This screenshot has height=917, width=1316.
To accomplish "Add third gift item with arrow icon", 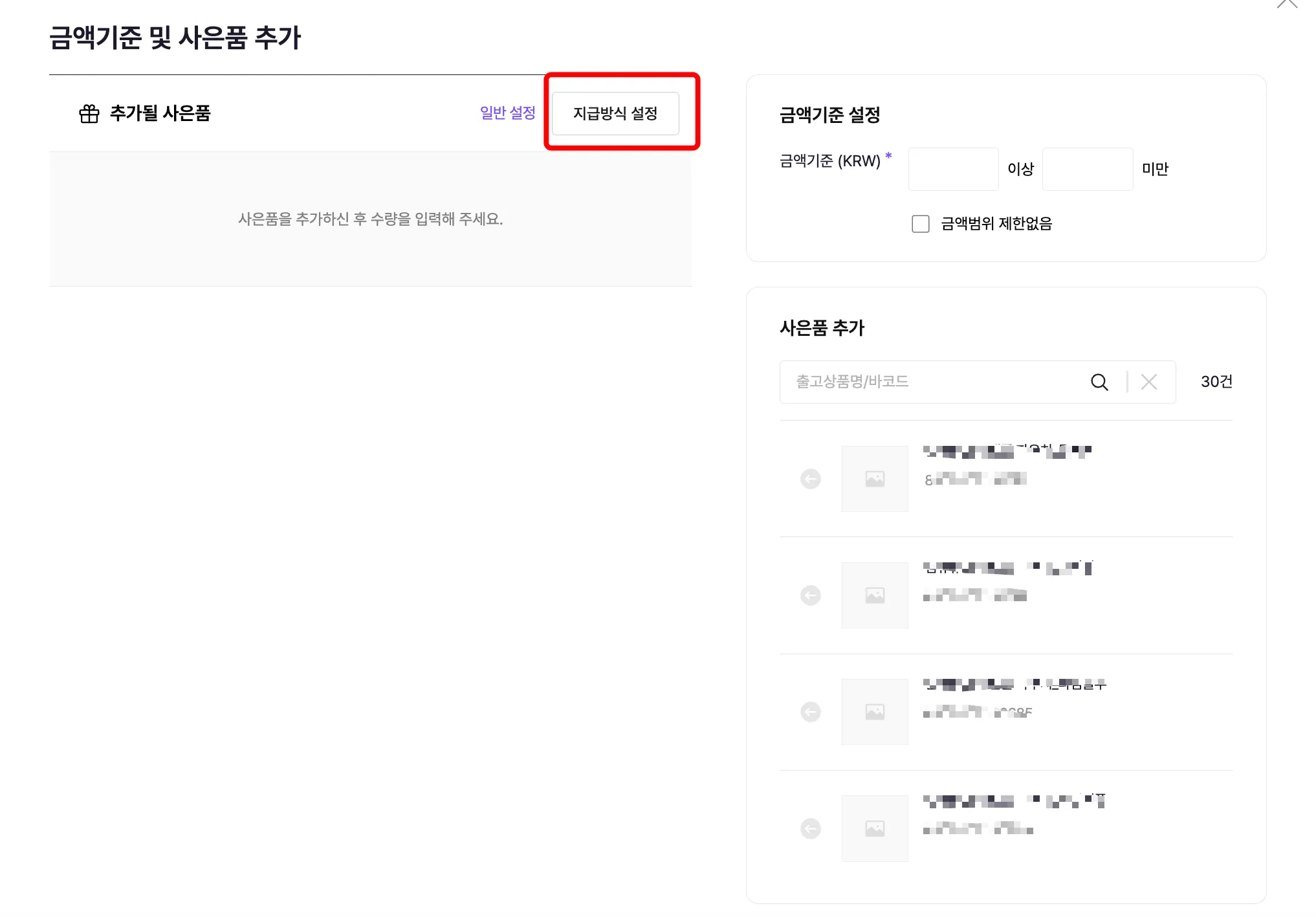I will tap(810, 712).
